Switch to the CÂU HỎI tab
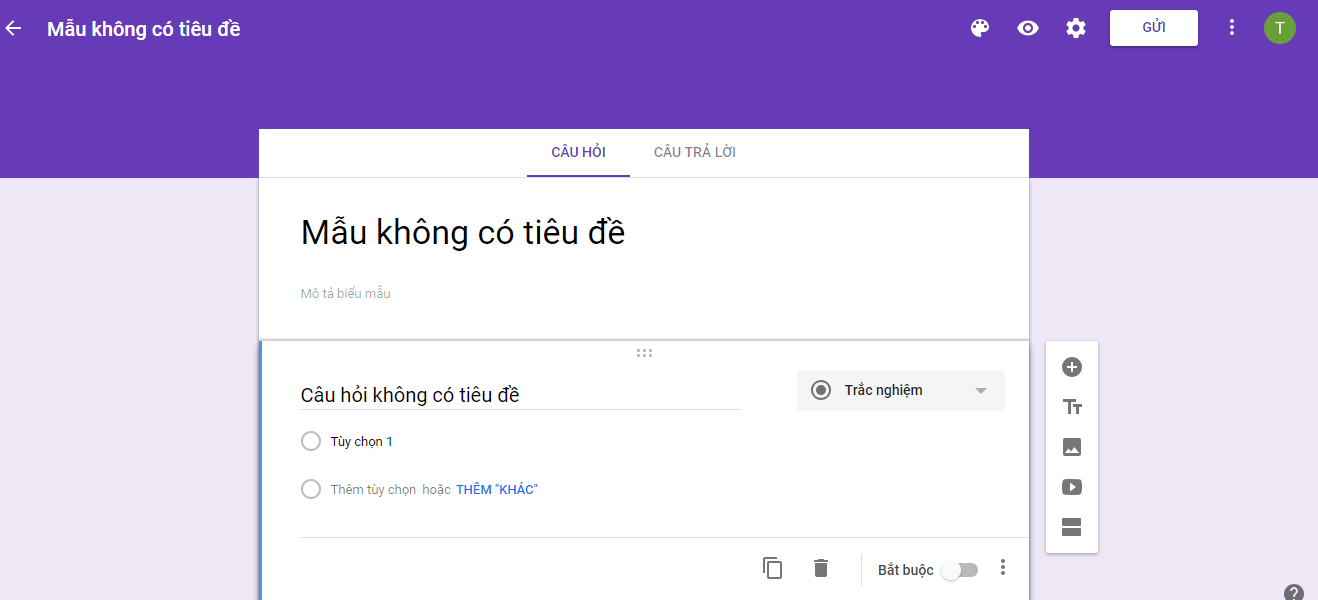 [578, 152]
